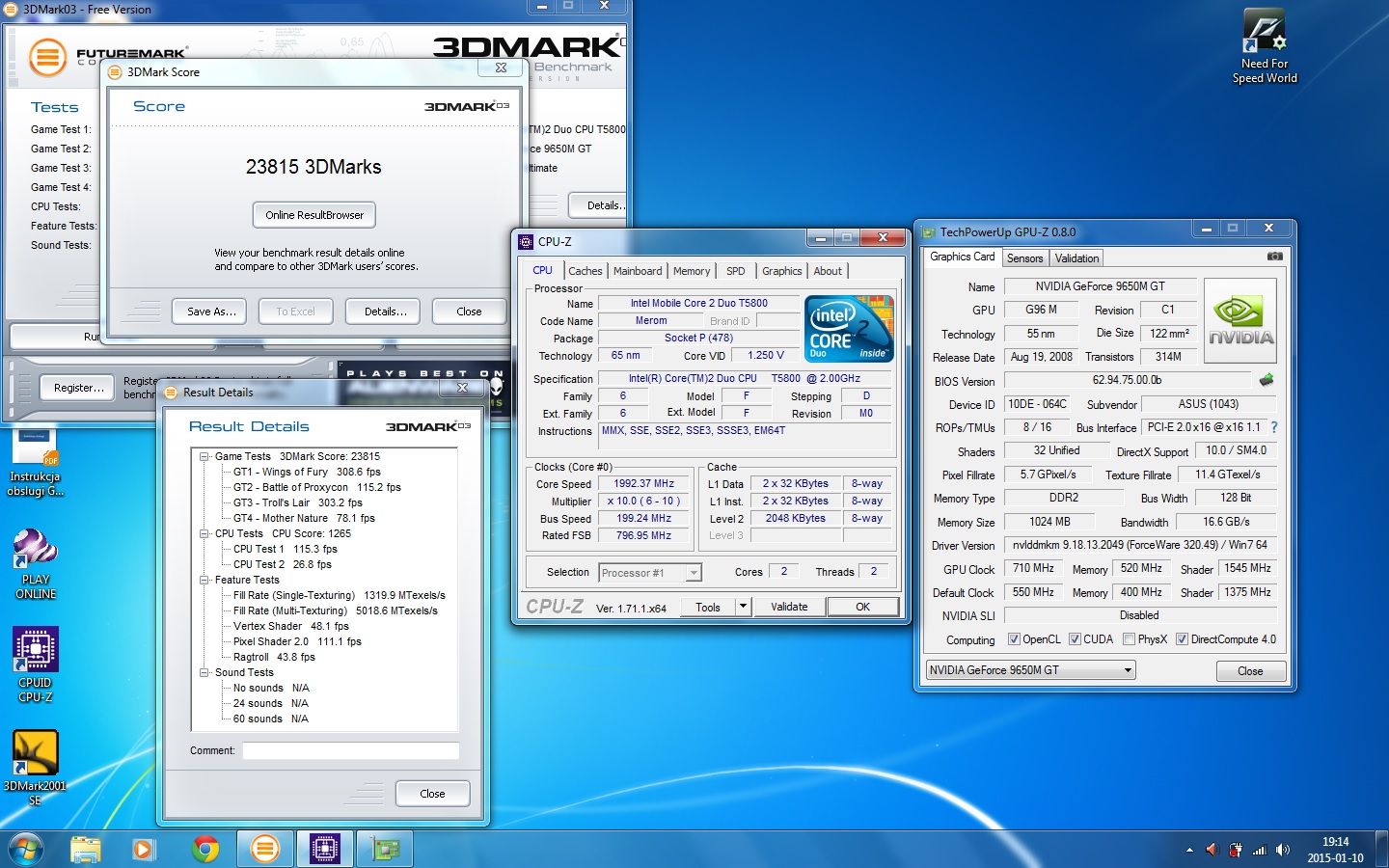1389x868 pixels.
Task: Click the network signal tray icon
Action: coord(1259,850)
